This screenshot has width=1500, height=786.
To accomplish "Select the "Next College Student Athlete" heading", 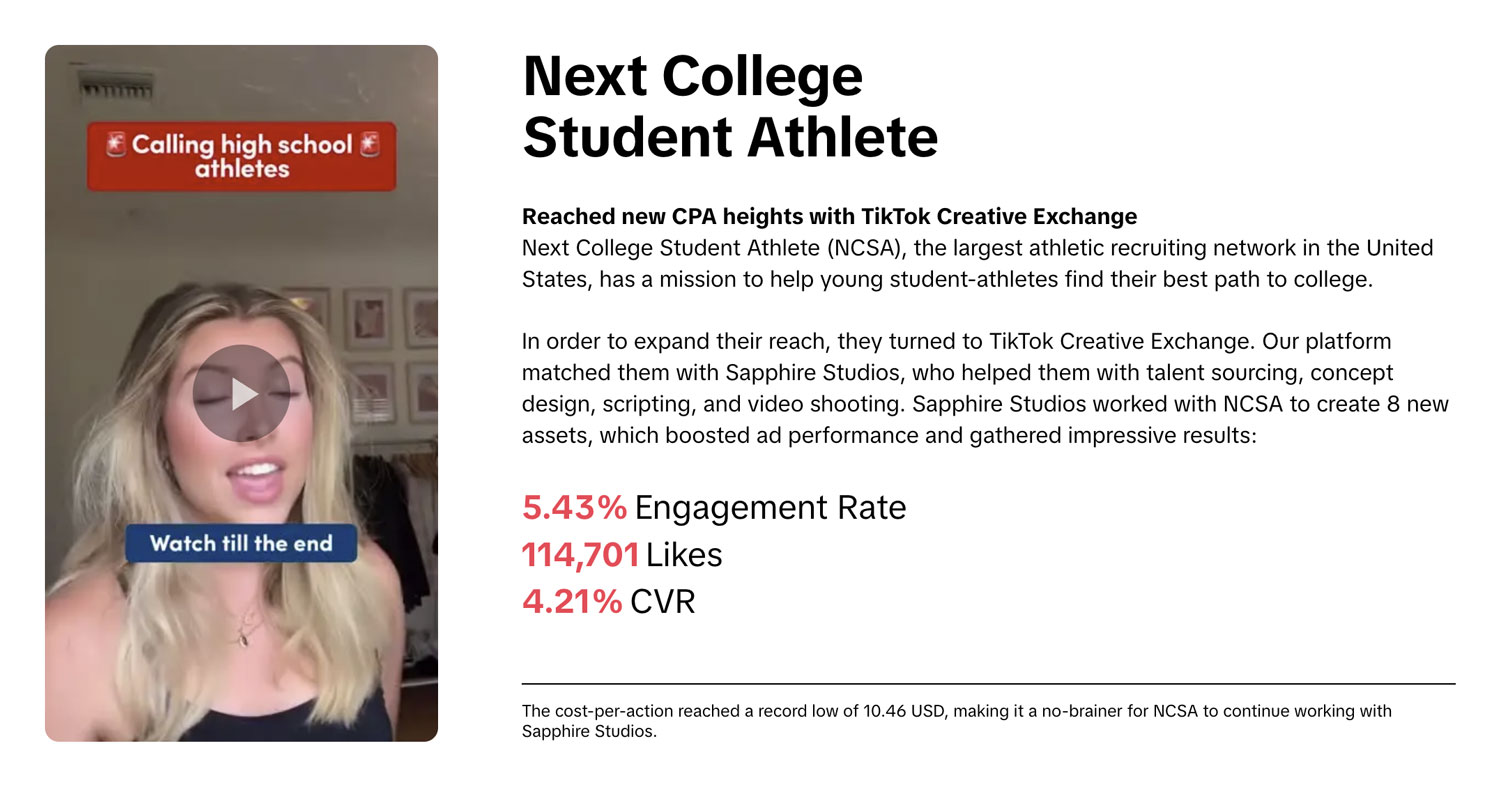I will 729,106.
